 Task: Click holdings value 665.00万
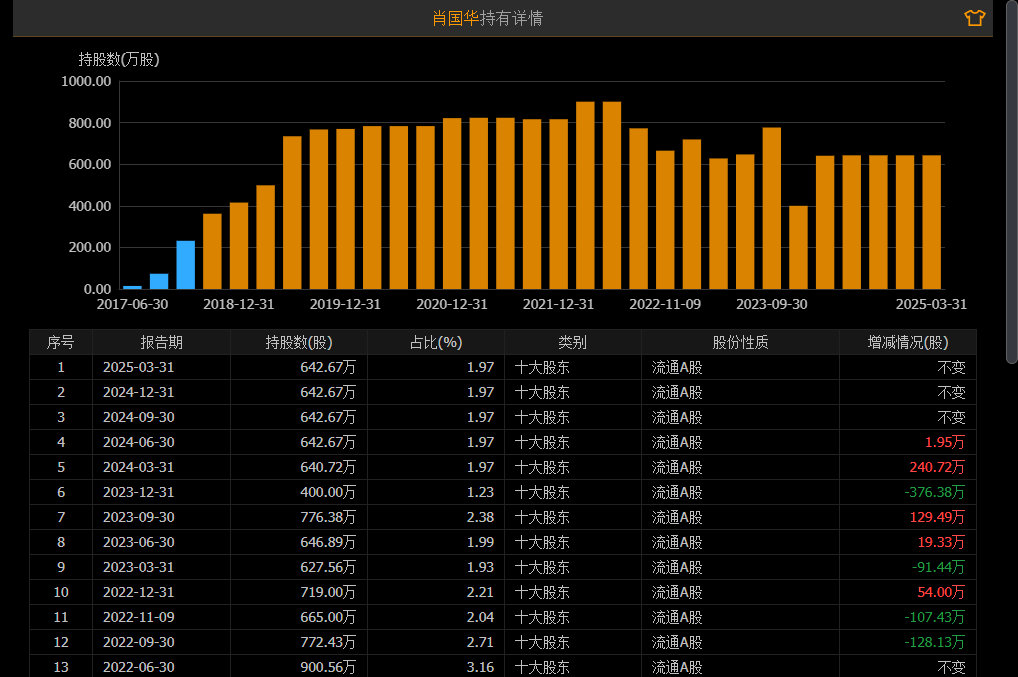328,617
